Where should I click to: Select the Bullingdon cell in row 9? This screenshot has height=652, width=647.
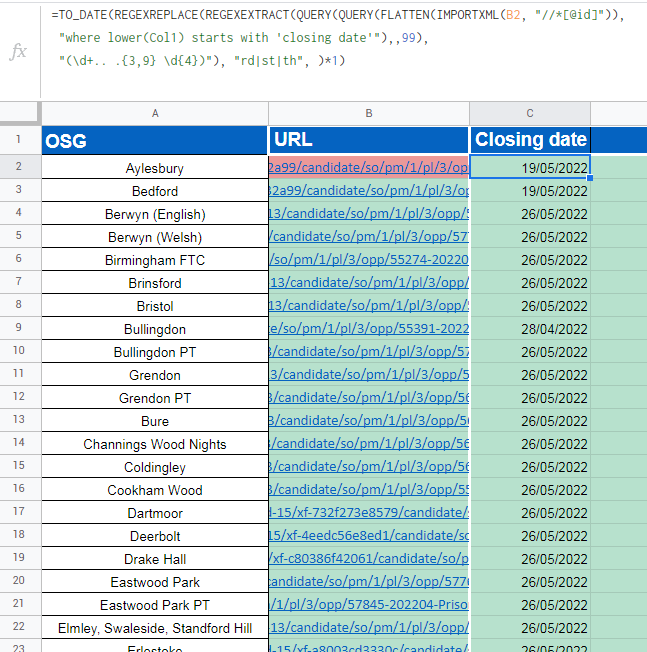[155, 329]
